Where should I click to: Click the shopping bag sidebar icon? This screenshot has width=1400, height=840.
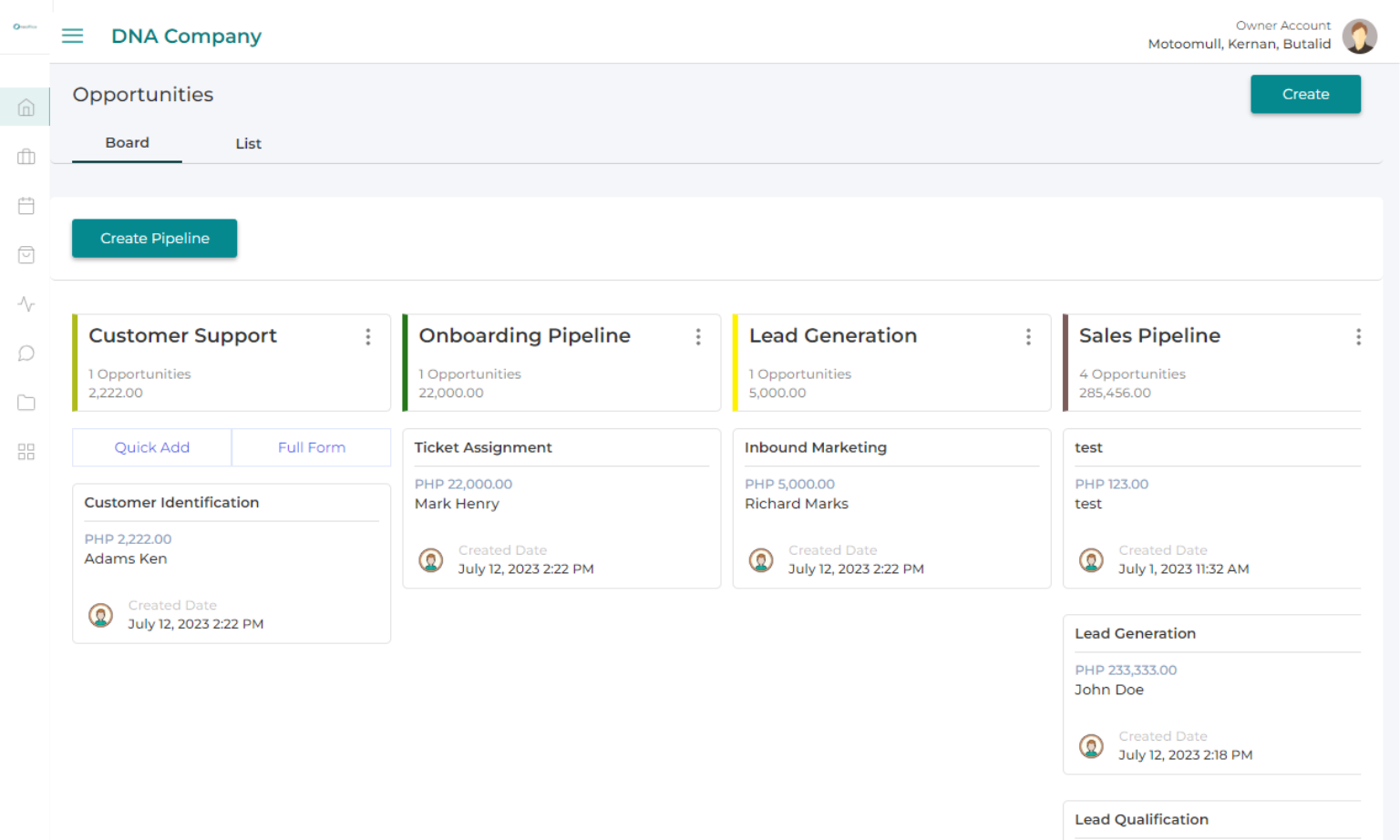tap(26, 255)
